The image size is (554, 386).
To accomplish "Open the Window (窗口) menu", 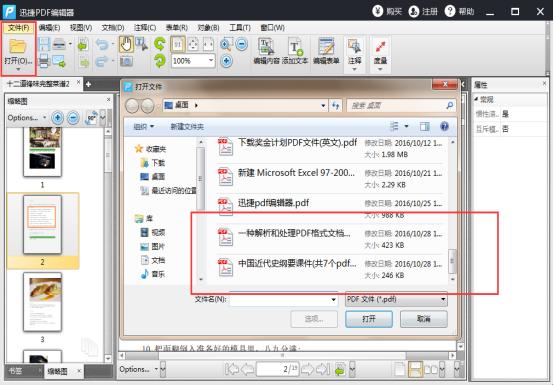I will [272, 28].
